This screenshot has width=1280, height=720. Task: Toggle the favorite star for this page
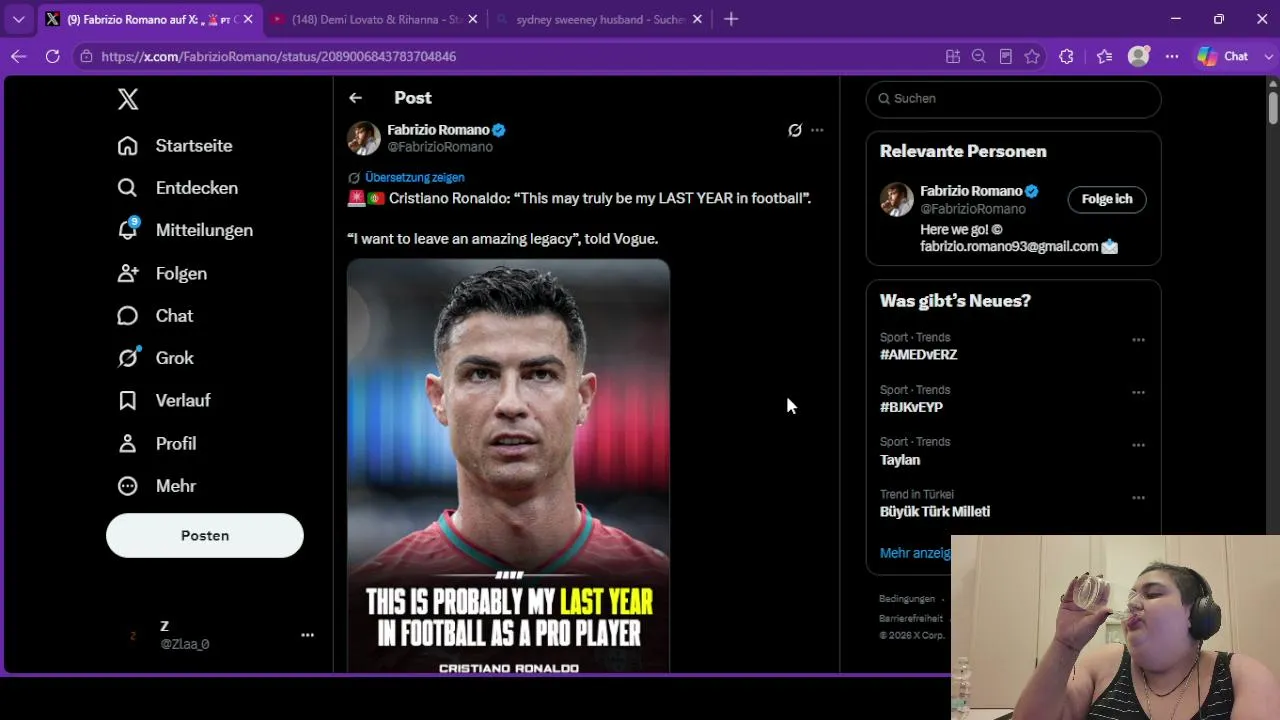coord(1032,57)
